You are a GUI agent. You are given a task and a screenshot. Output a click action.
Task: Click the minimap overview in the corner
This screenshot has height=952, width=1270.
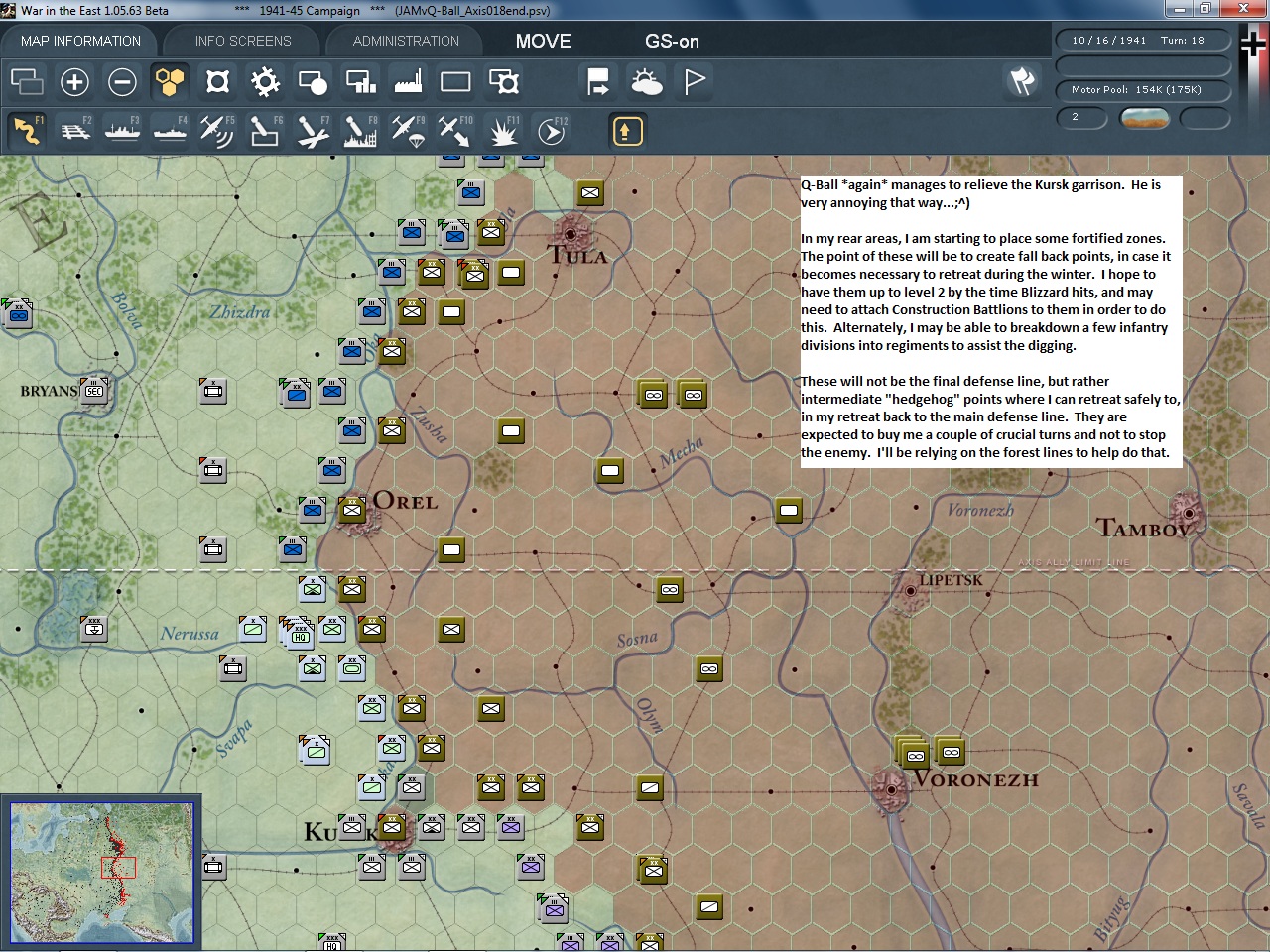(101, 873)
